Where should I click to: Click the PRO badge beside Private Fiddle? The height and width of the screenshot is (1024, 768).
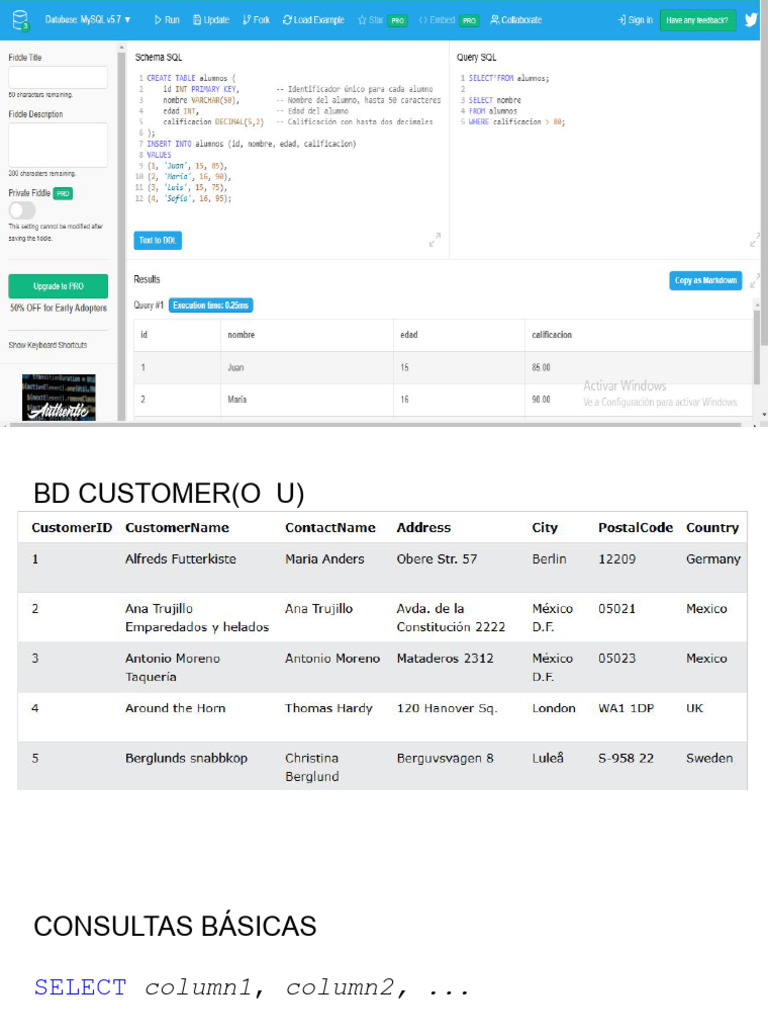(x=63, y=193)
